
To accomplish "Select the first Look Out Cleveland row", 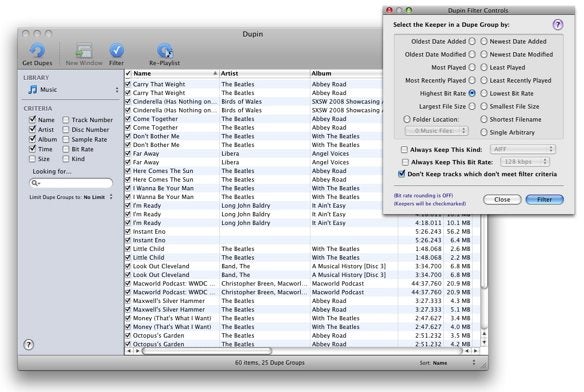I will [302, 266].
